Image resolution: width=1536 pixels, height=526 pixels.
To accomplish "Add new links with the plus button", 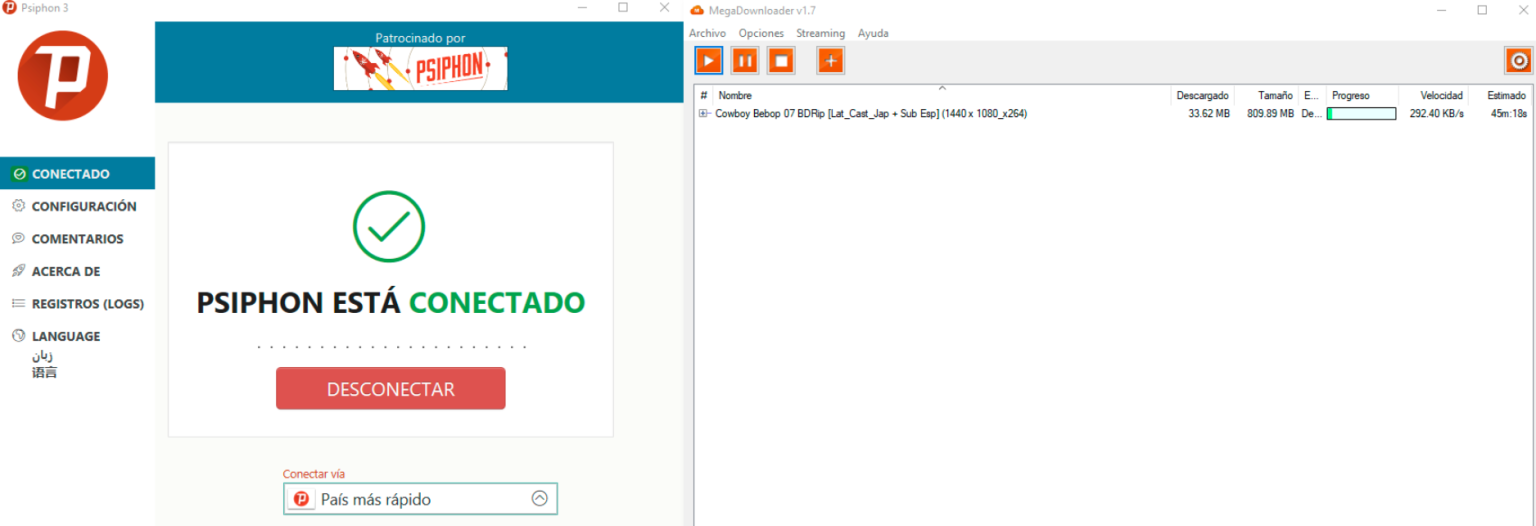I will pos(831,61).
